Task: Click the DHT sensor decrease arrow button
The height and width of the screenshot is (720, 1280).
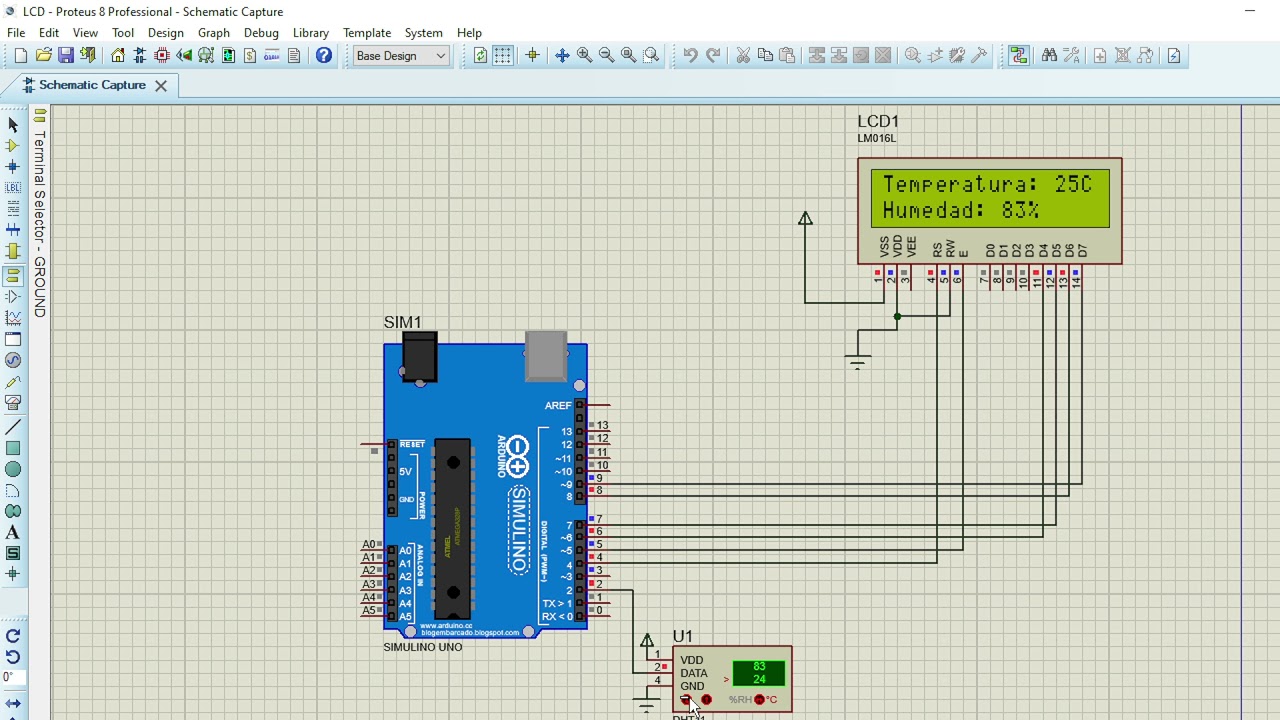Action: pos(686,700)
